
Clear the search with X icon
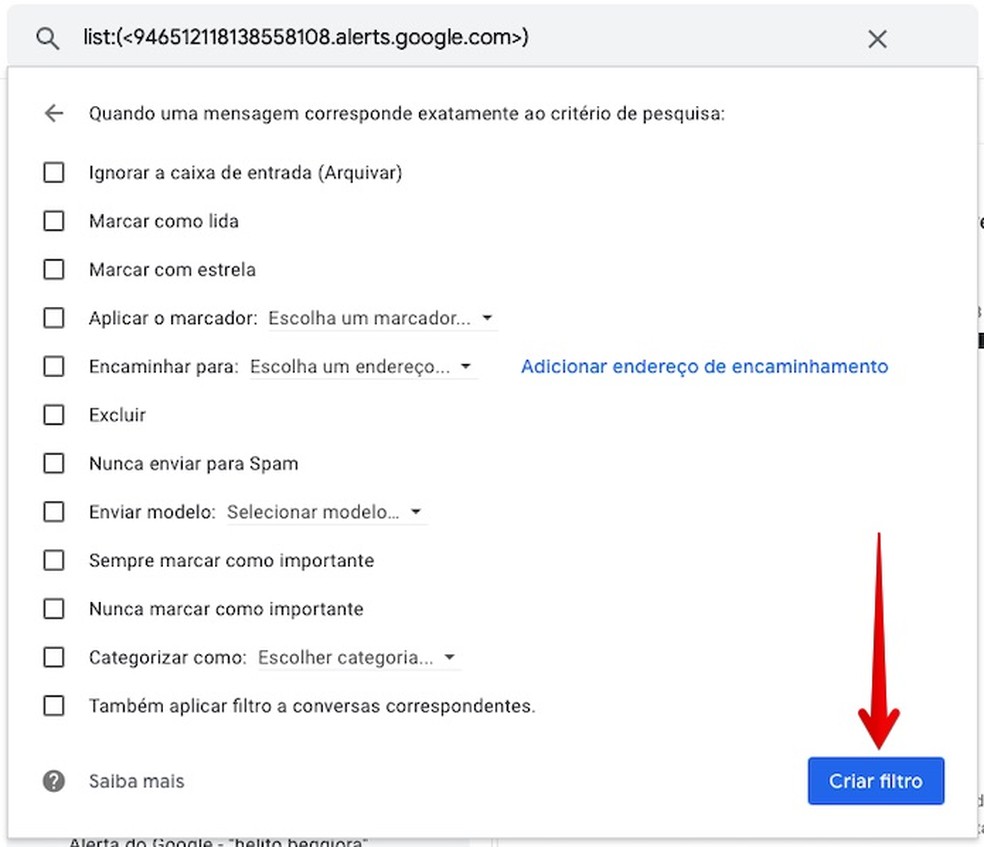tap(877, 39)
